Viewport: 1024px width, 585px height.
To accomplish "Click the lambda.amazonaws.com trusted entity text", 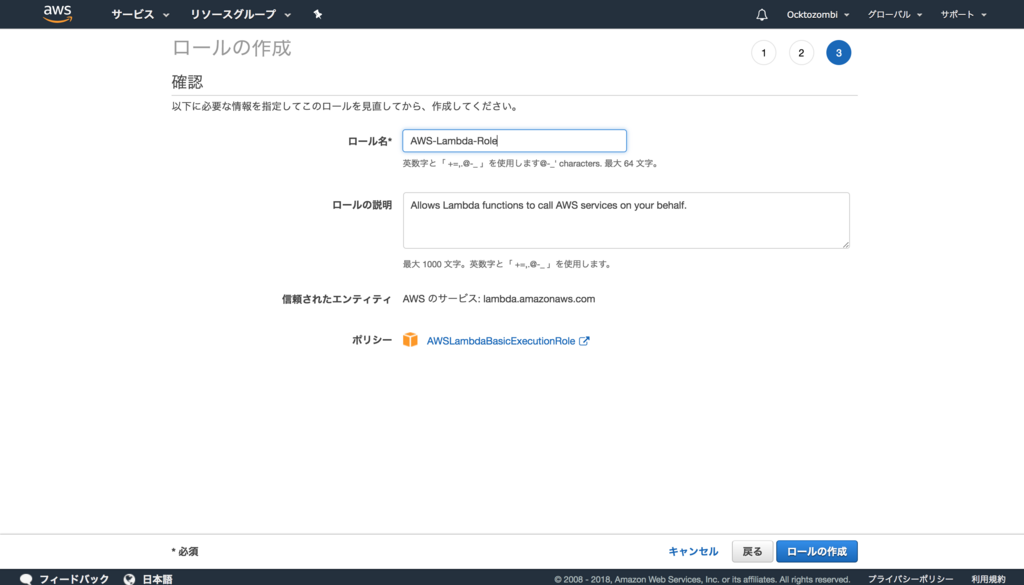I will pos(539,299).
